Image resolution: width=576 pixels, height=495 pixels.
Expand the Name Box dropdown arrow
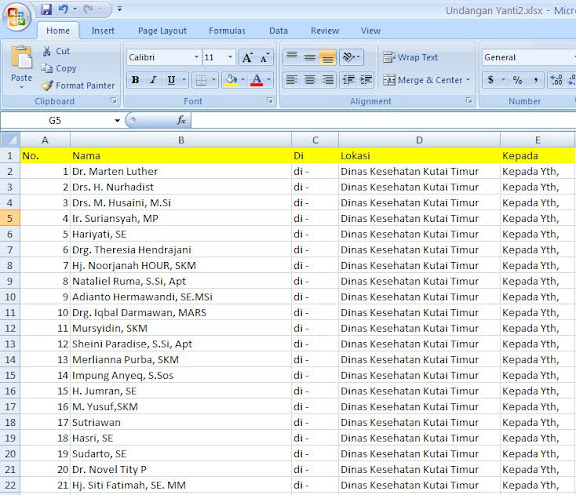[117, 120]
